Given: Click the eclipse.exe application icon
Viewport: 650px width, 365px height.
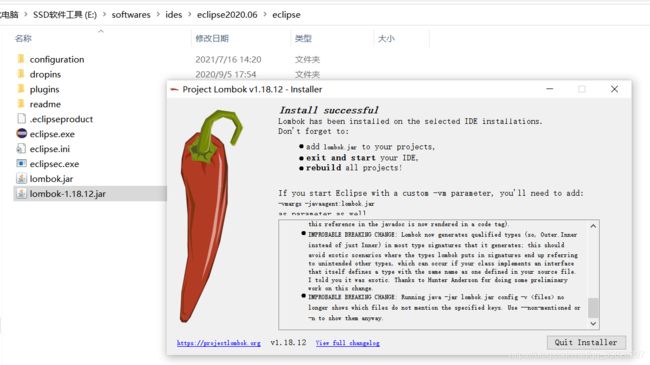Looking at the screenshot, I should click(x=21, y=134).
